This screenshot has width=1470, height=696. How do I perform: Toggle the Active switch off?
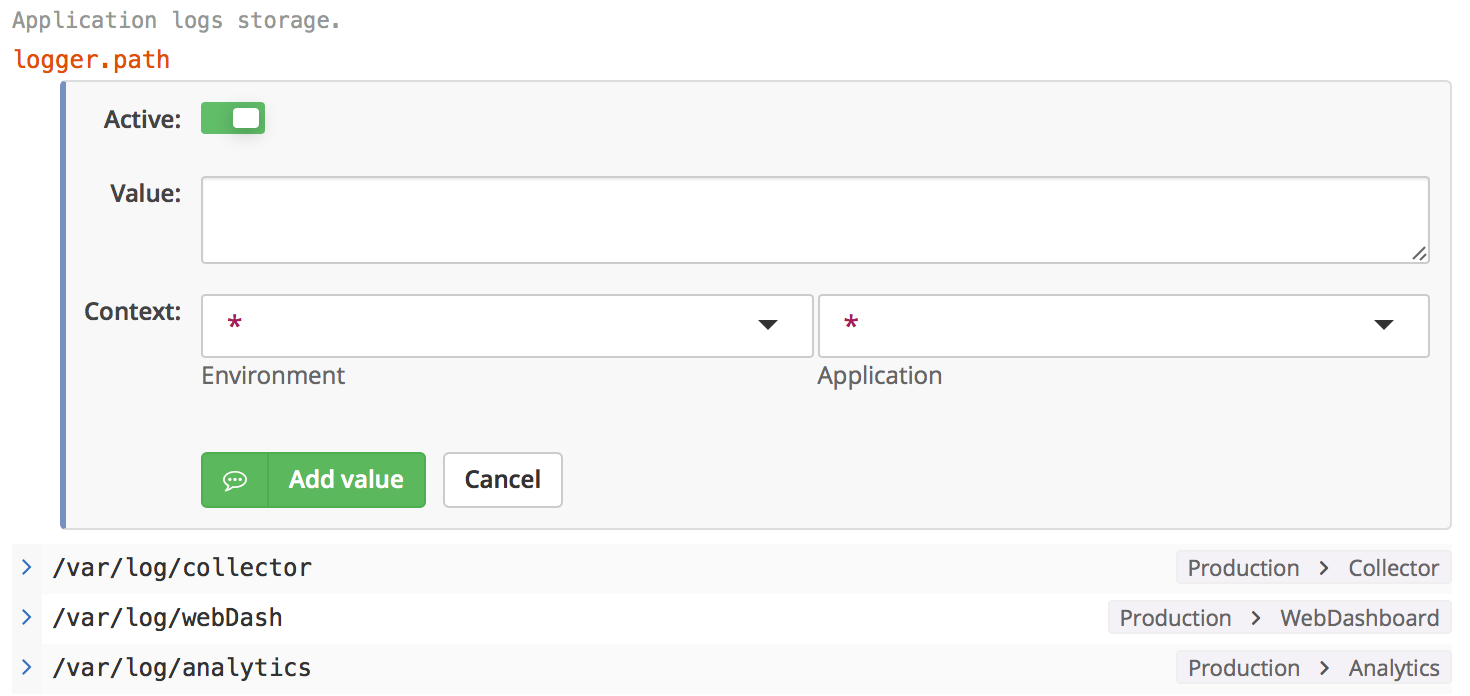[233, 119]
